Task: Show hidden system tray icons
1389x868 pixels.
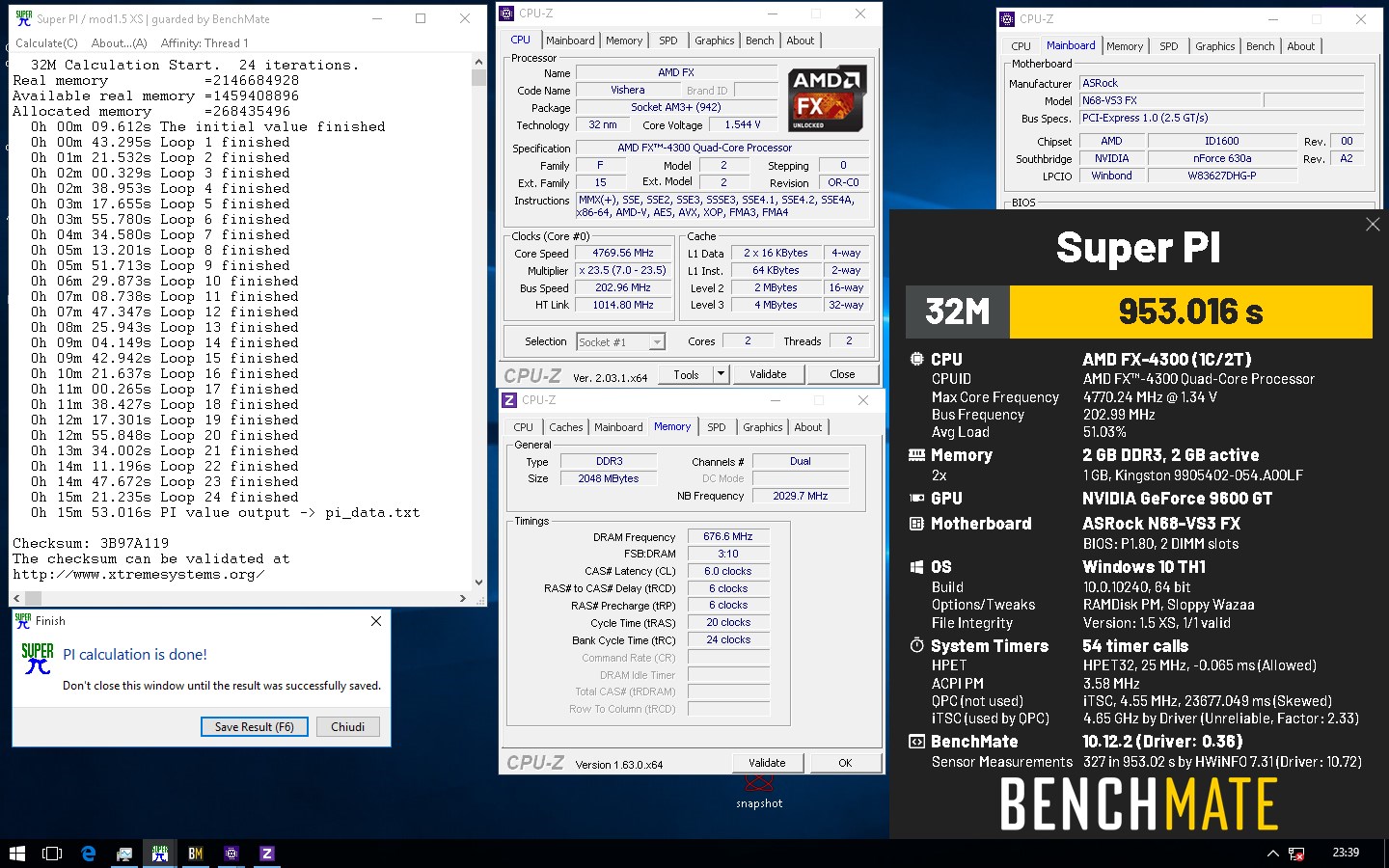Action: pos(1272,854)
